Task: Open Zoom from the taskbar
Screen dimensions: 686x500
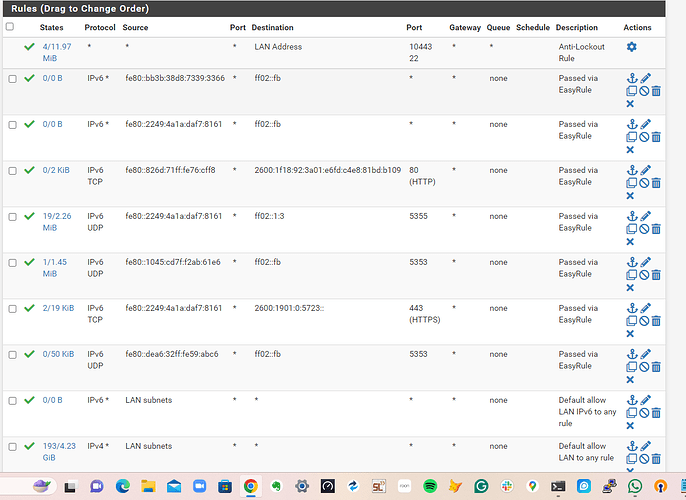Action: (x=200, y=486)
